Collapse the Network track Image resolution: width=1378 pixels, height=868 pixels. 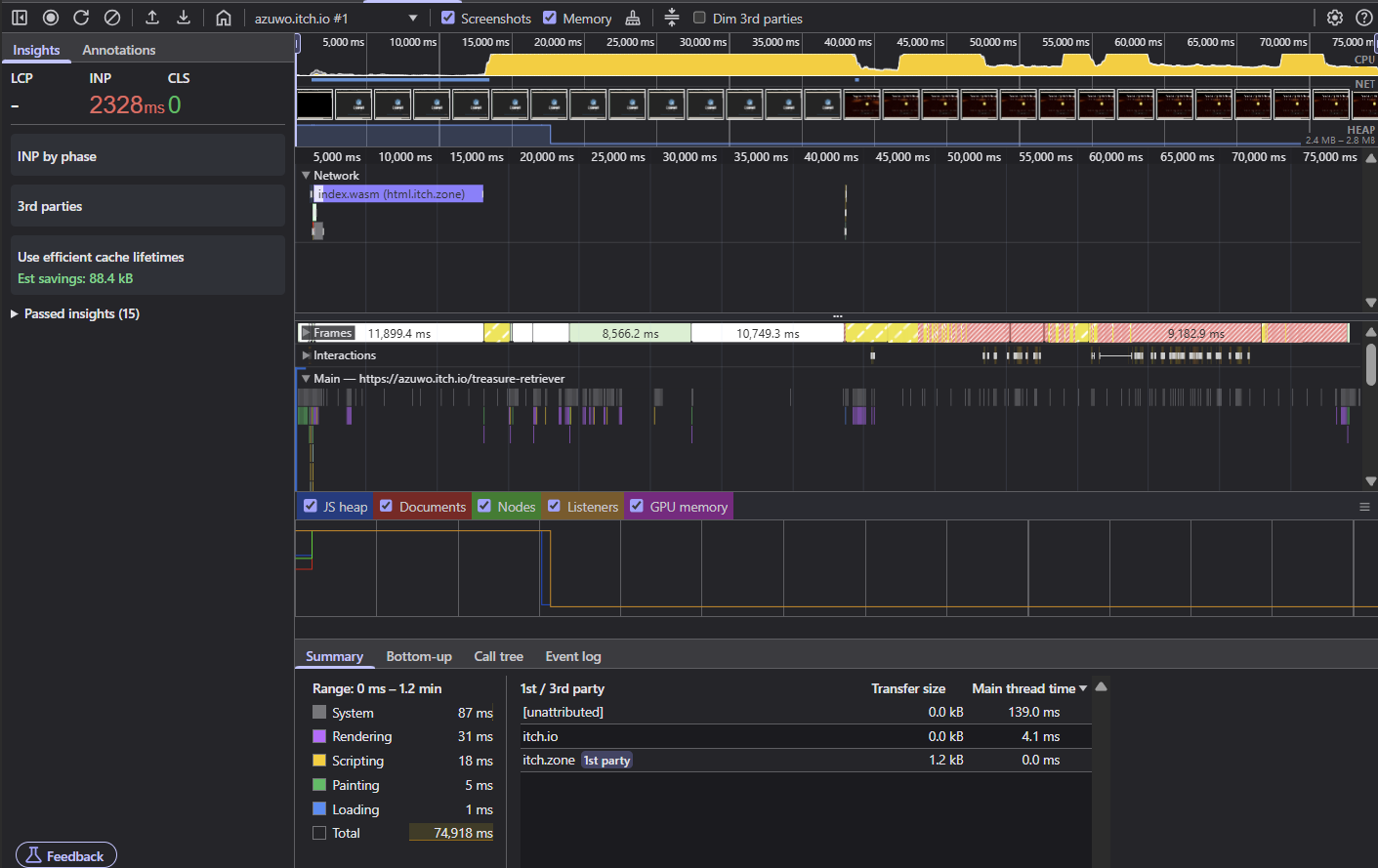point(306,176)
